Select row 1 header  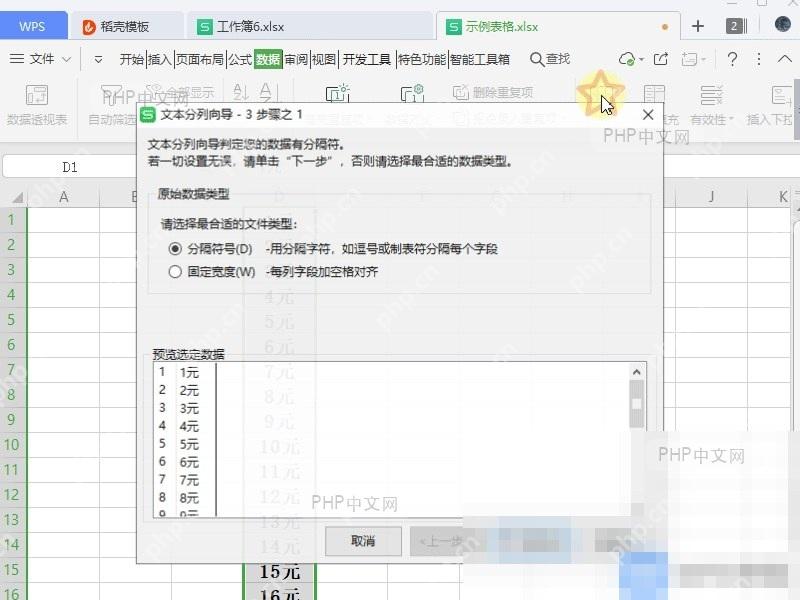[x=12, y=219]
